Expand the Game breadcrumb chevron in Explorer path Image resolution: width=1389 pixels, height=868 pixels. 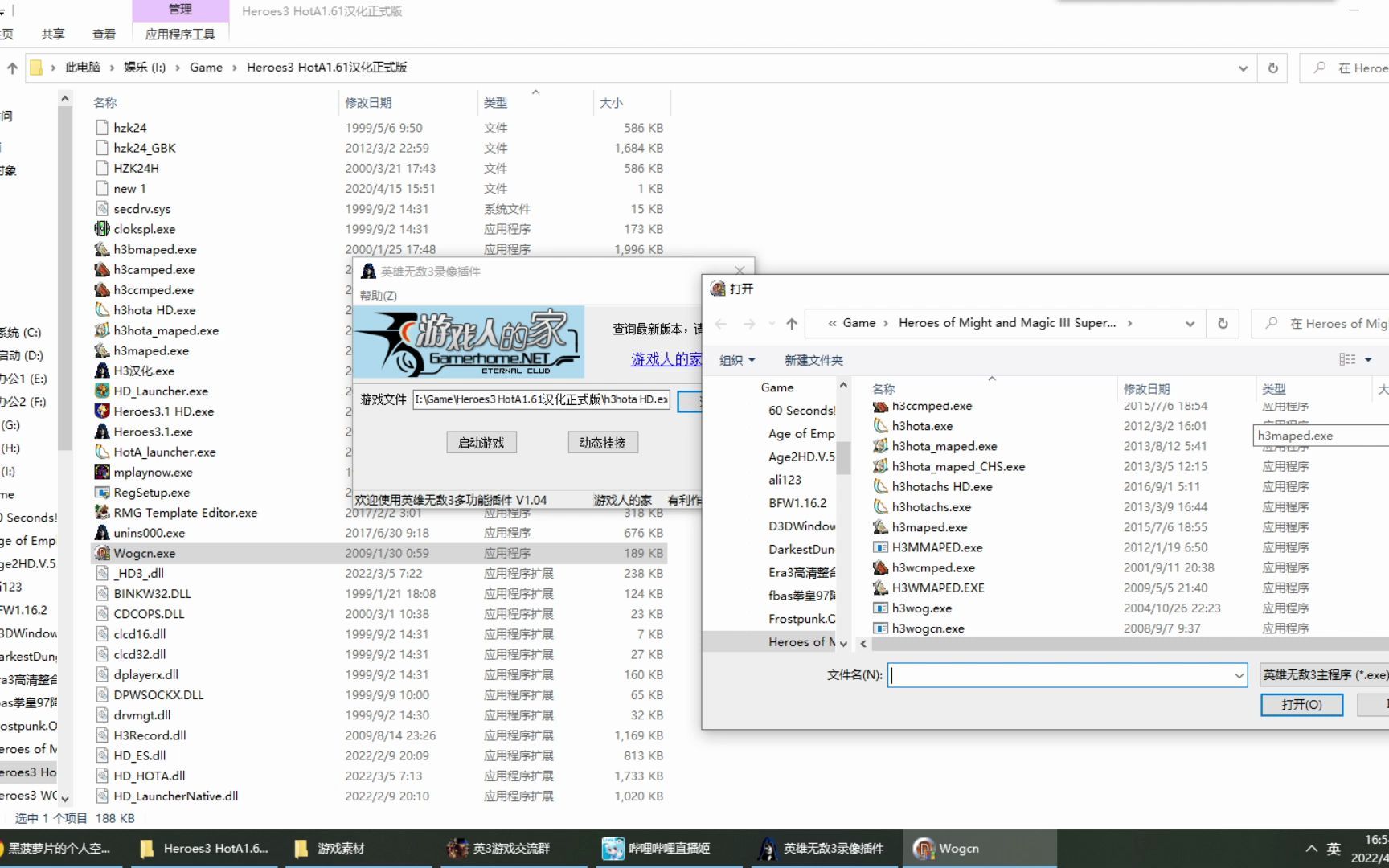point(235,68)
